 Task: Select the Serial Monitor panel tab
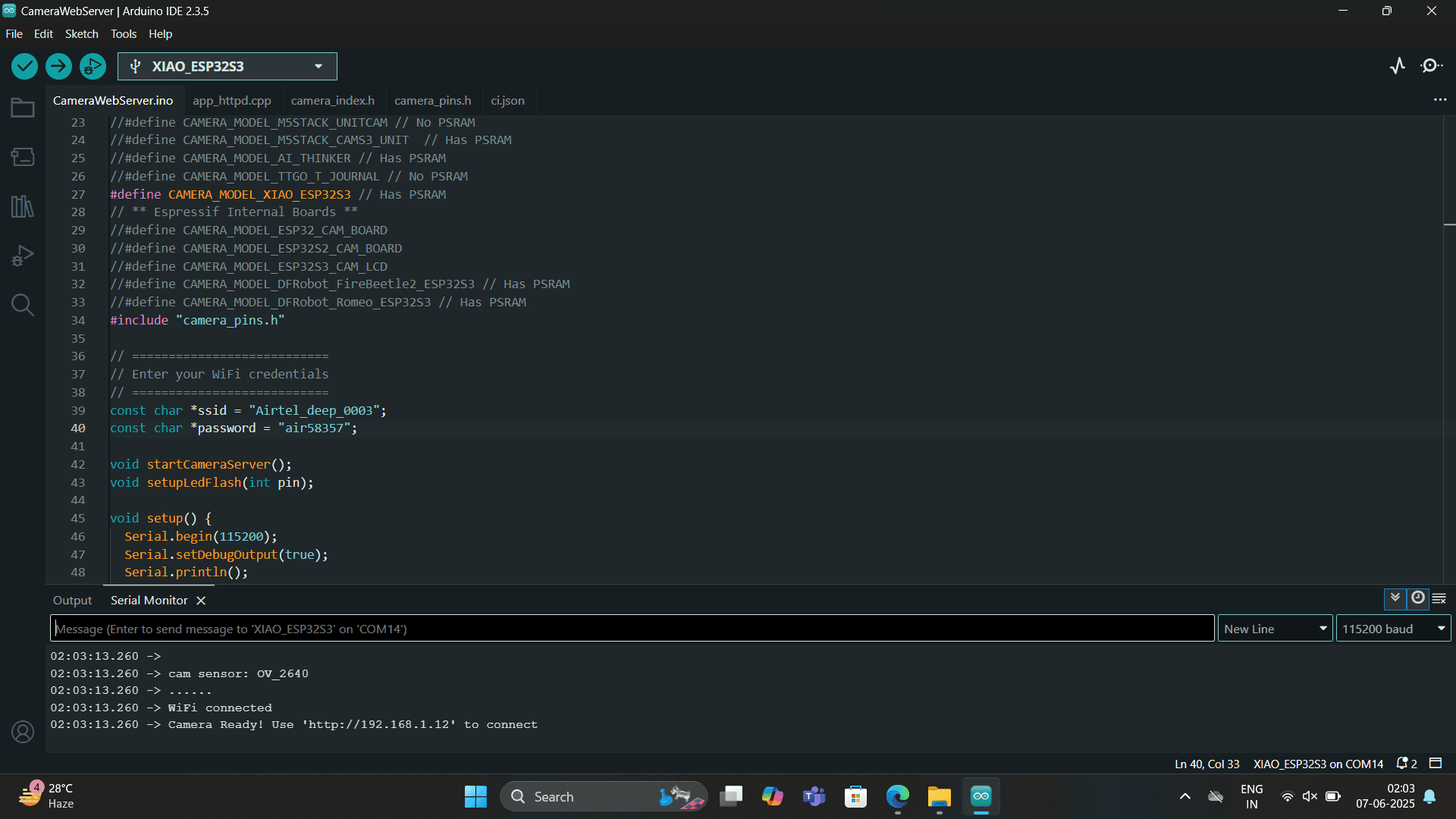point(149,601)
